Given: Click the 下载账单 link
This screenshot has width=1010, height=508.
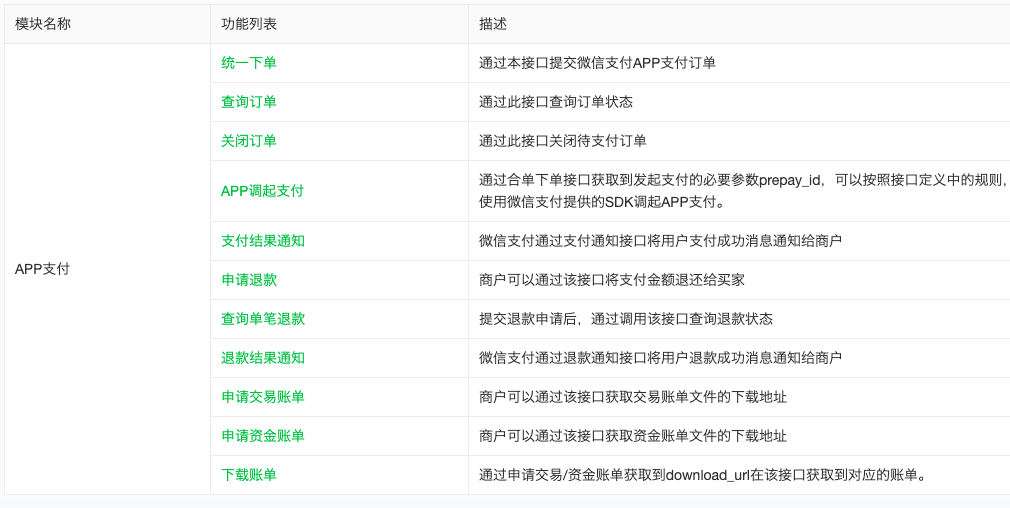Looking at the screenshot, I should (x=249, y=475).
